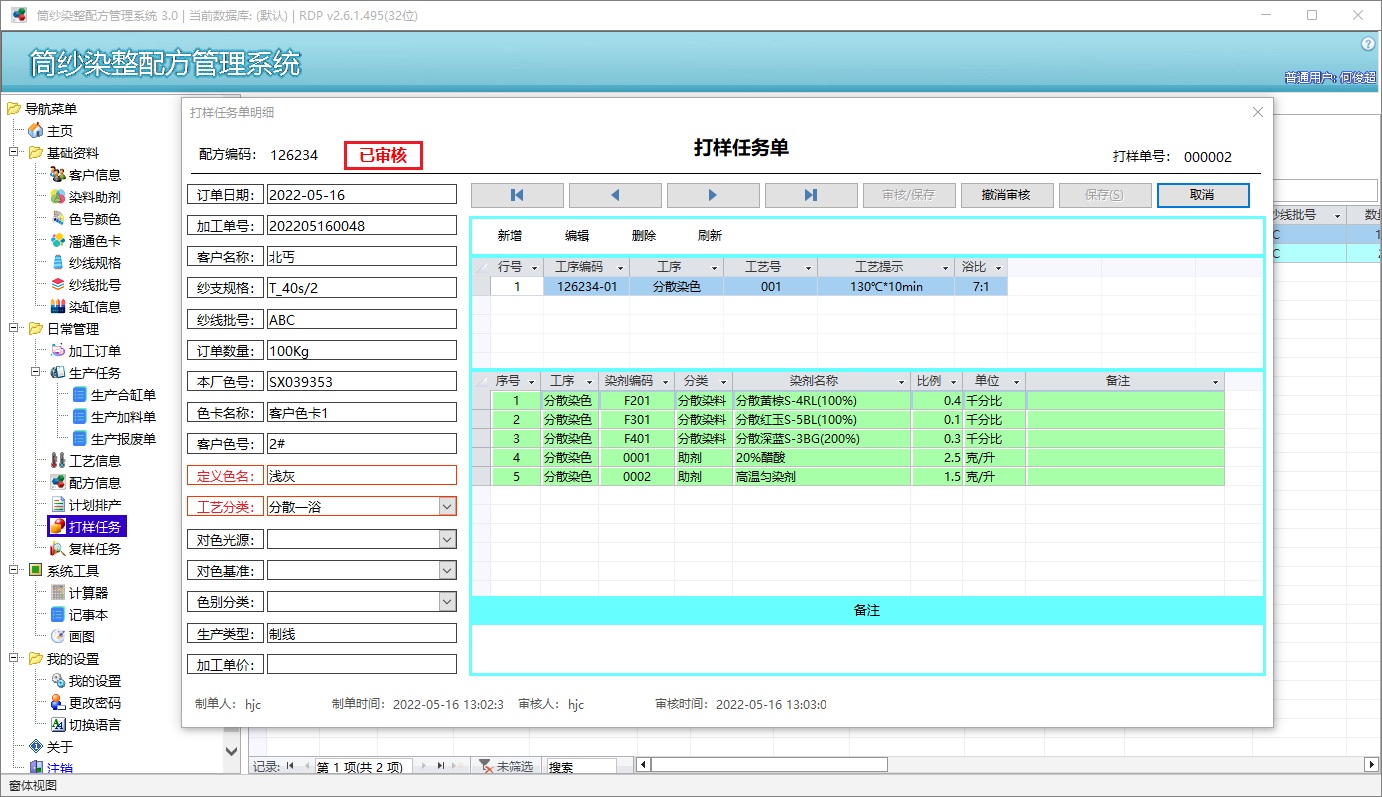Collapse the 系统工具 tree node
This screenshot has height=797, width=1382.
[14, 571]
